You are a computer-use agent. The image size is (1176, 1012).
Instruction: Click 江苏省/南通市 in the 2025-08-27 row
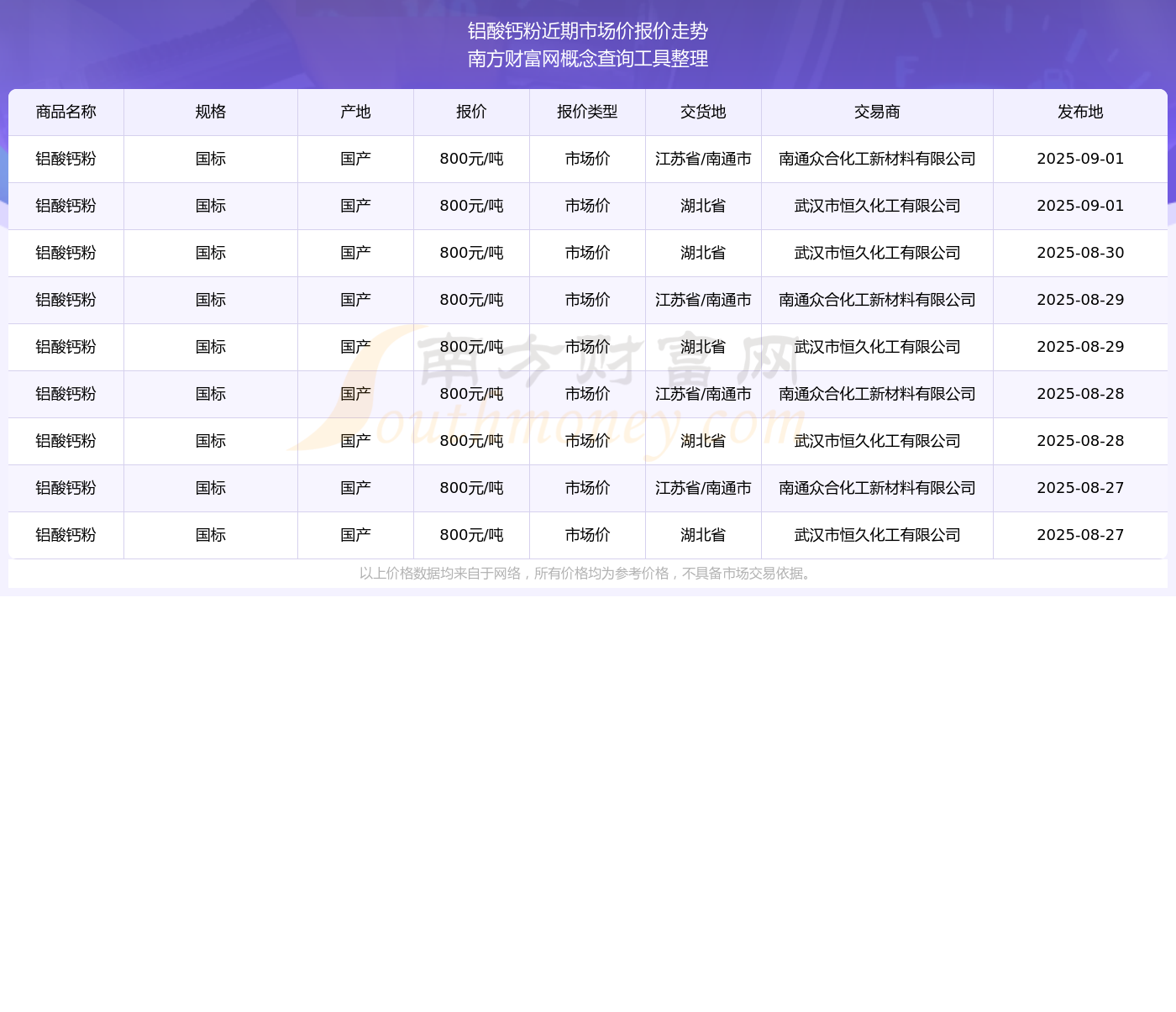703,488
